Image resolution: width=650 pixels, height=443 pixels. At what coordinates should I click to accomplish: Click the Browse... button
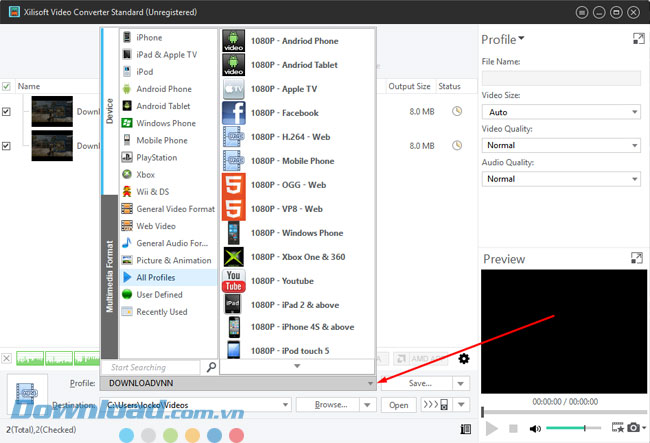pos(328,404)
